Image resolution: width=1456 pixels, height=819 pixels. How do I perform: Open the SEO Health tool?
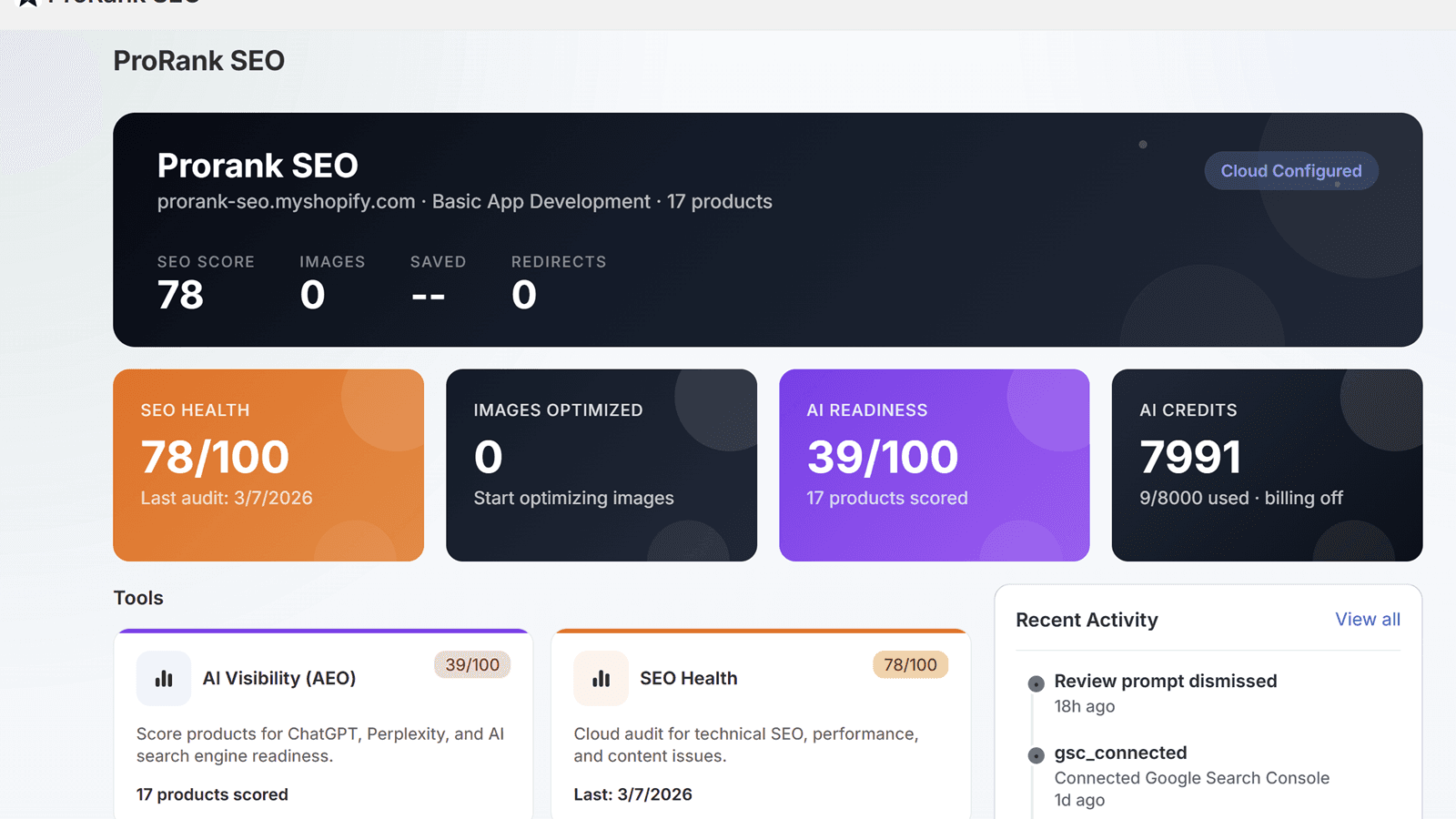[x=761, y=724]
